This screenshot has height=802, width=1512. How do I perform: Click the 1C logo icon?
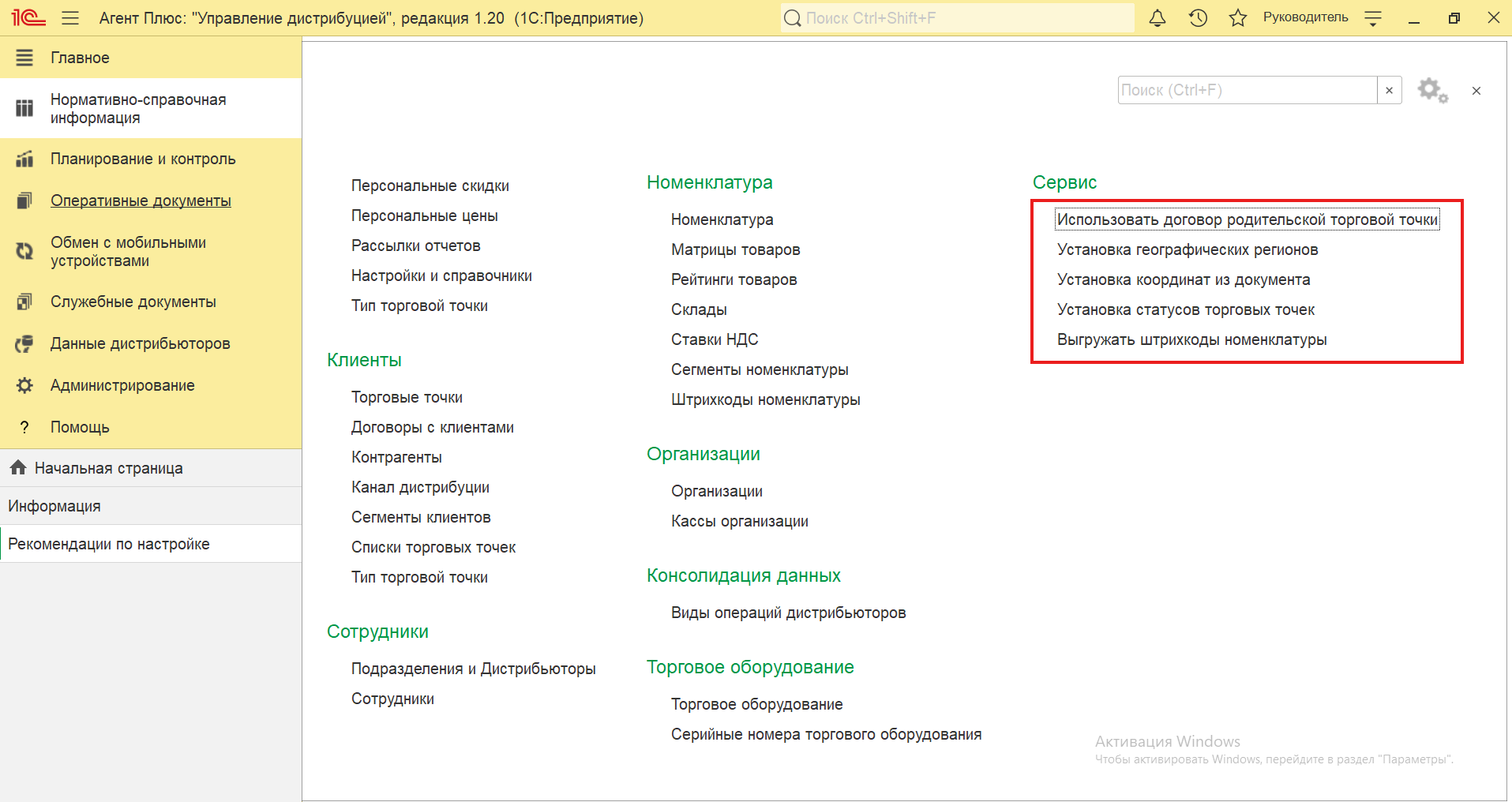[28, 18]
